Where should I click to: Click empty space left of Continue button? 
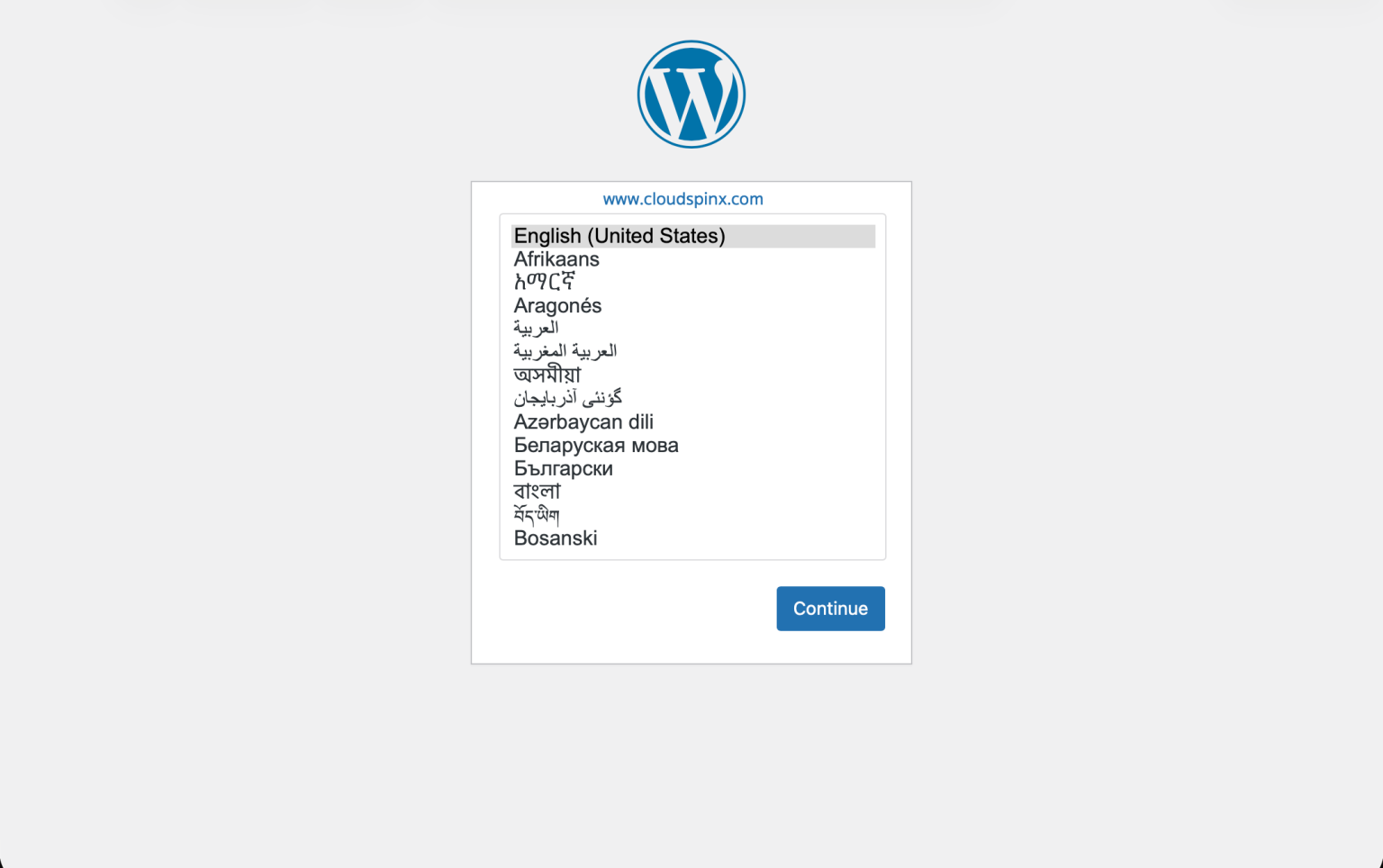tap(621, 610)
